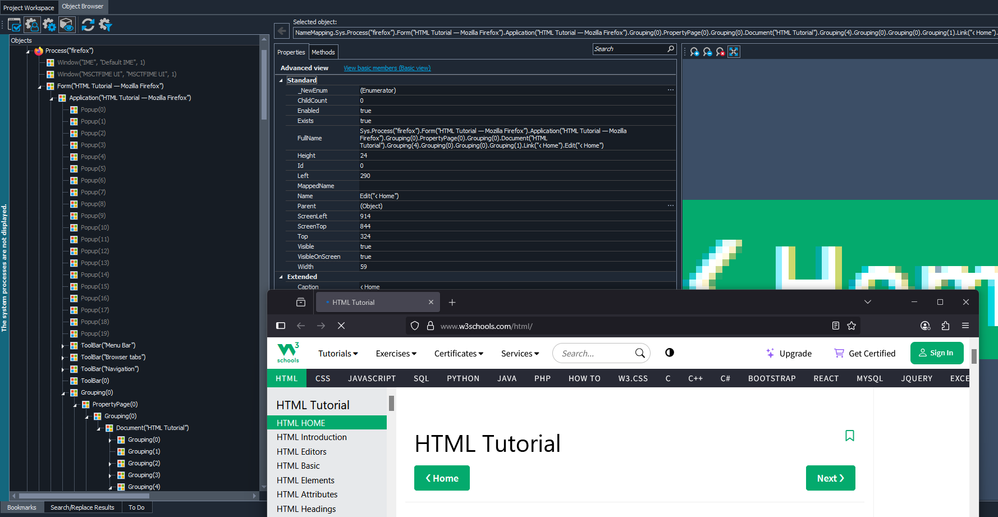This screenshot has width=998, height=517.
Task: Expand the ToolBar("Menu Bar") tree node
Action: click(63, 345)
